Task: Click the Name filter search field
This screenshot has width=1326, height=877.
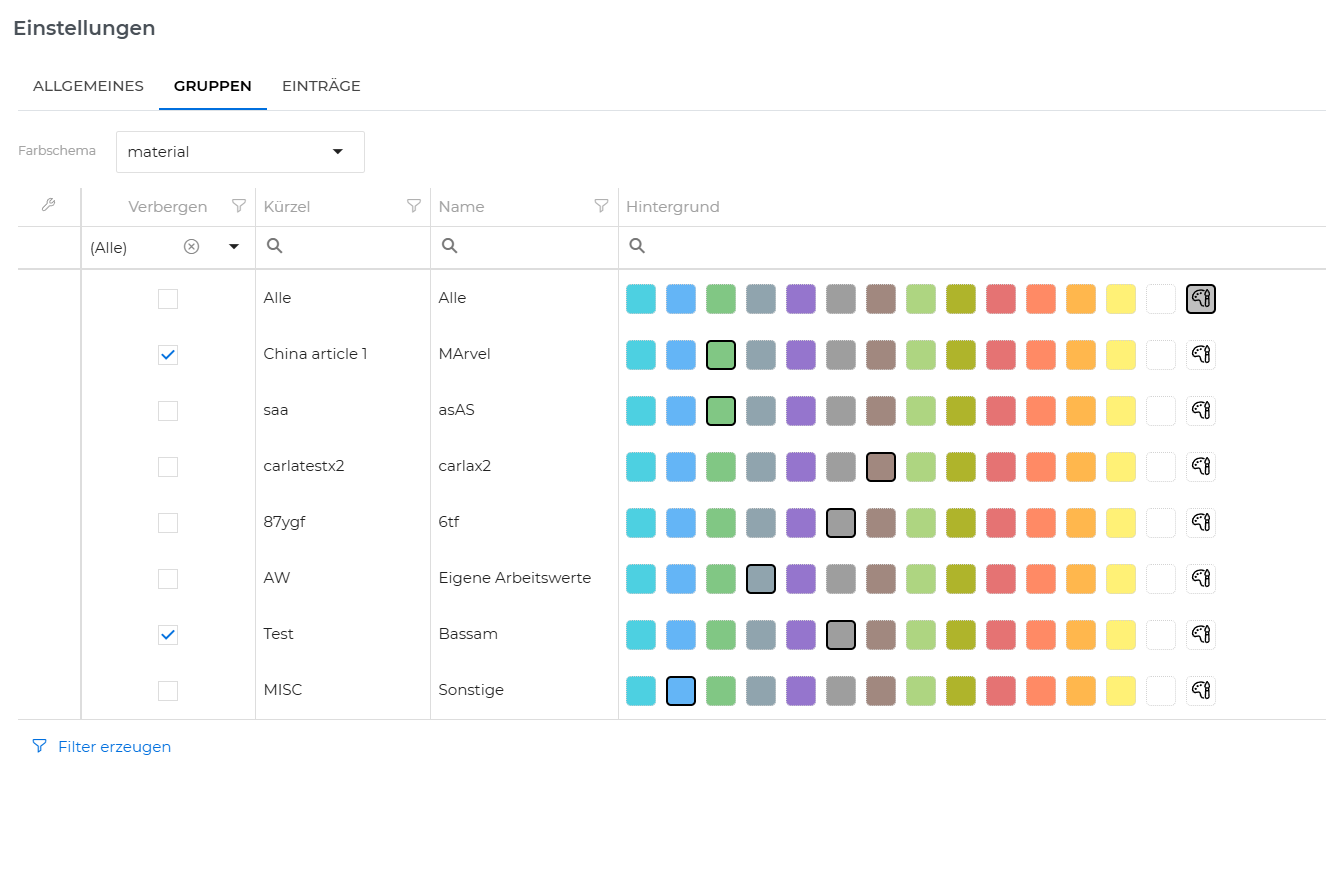Action: point(524,247)
